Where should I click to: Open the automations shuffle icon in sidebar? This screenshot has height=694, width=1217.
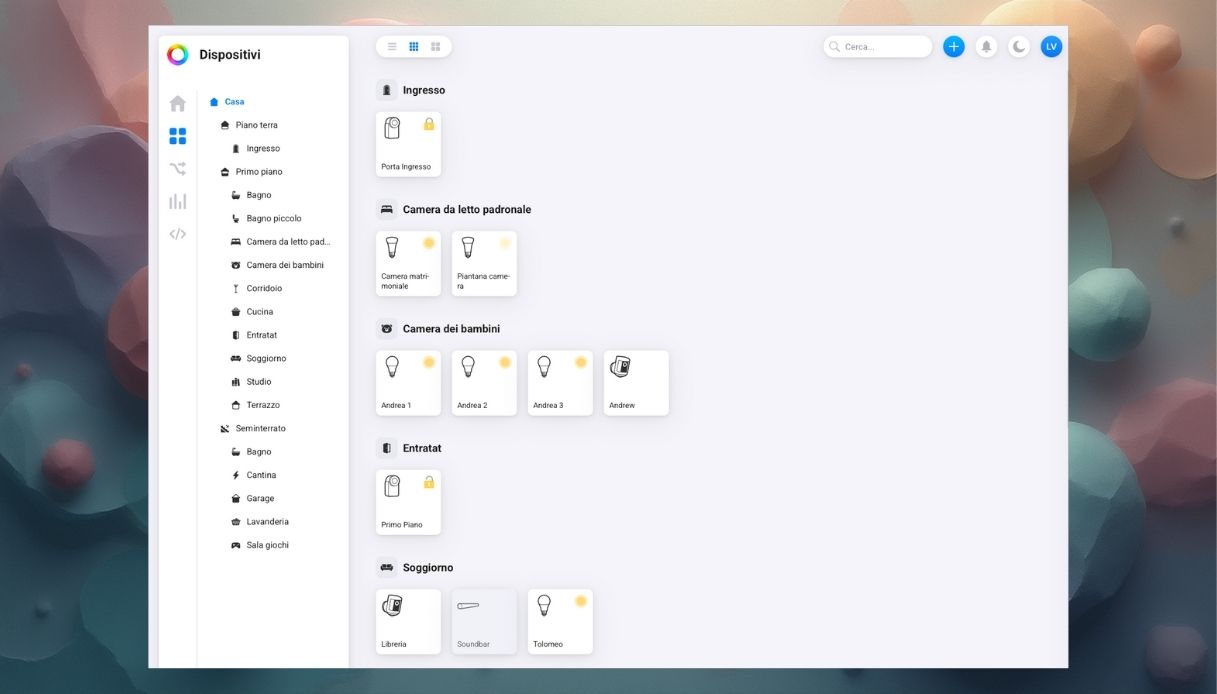click(177, 169)
